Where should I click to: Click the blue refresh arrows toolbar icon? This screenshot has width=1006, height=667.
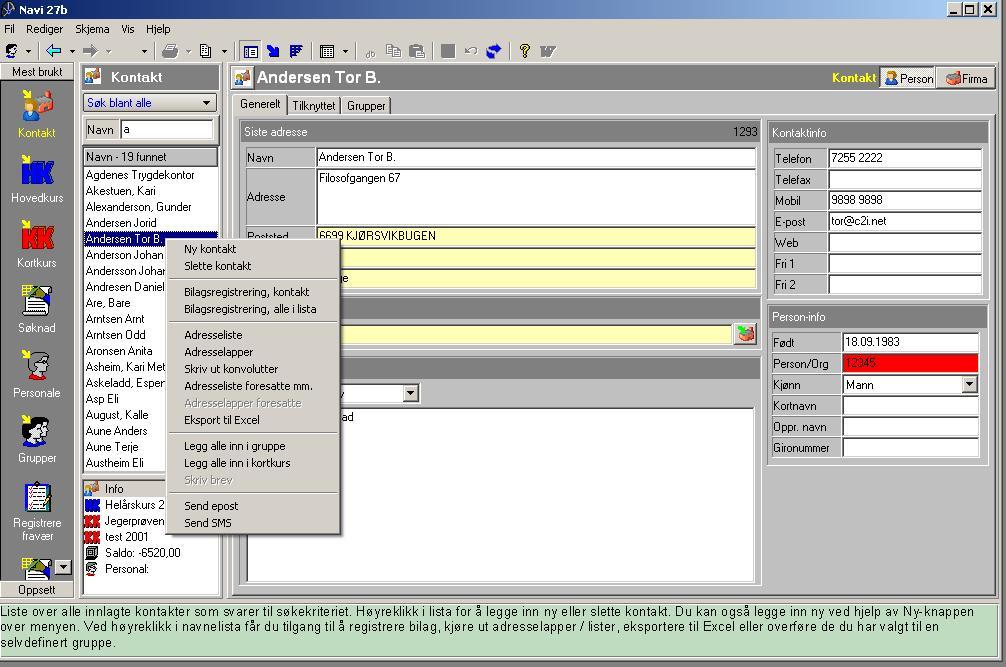coord(493,51)
